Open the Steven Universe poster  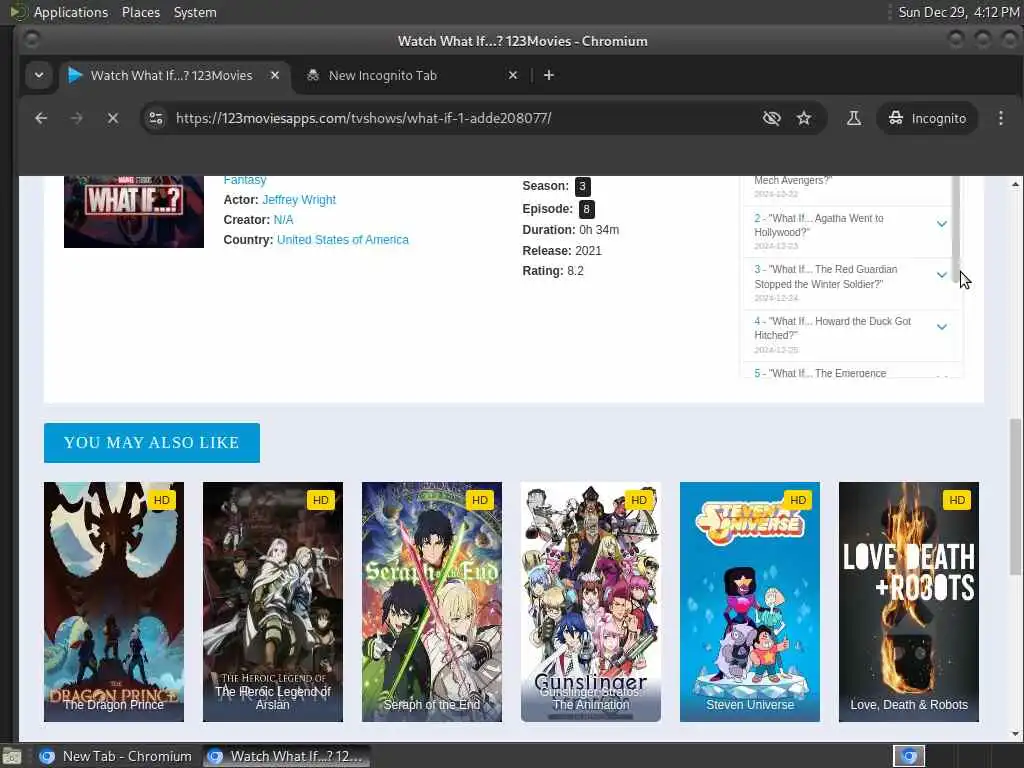pyautogui.click(x=750, y=601)
